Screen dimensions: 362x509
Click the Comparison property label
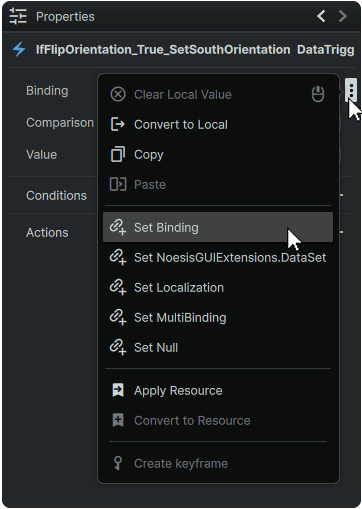pyautogui.click(x=60, y=123)
